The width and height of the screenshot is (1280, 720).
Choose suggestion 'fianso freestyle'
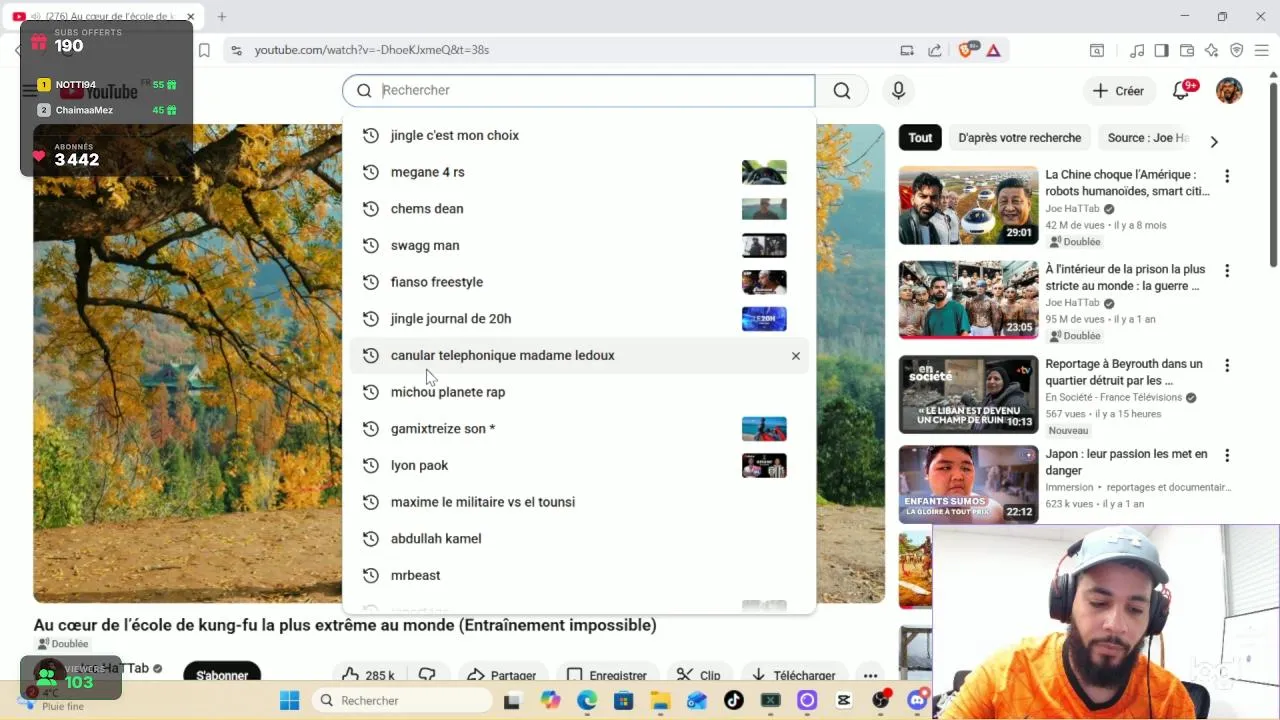tap(579, 282)
